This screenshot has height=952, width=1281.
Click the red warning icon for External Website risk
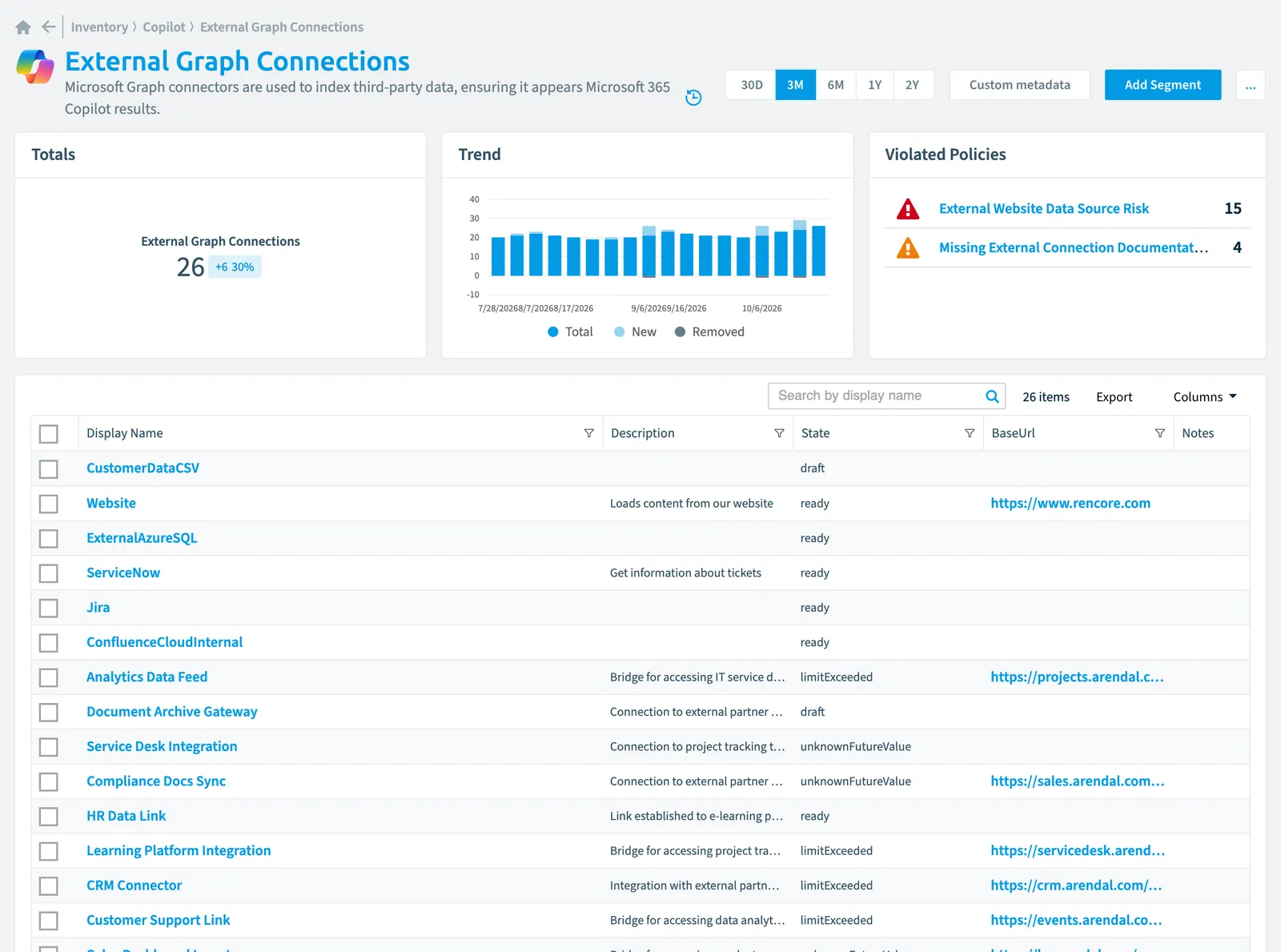tap(908, 209)
